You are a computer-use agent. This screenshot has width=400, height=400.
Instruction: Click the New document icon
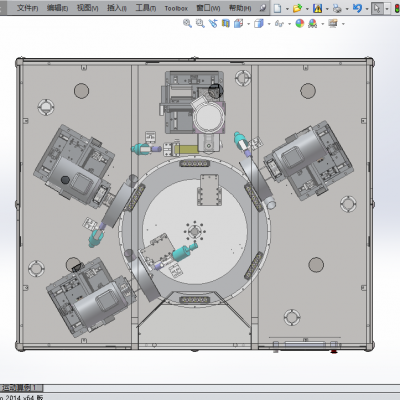click(x=277, y=8)
